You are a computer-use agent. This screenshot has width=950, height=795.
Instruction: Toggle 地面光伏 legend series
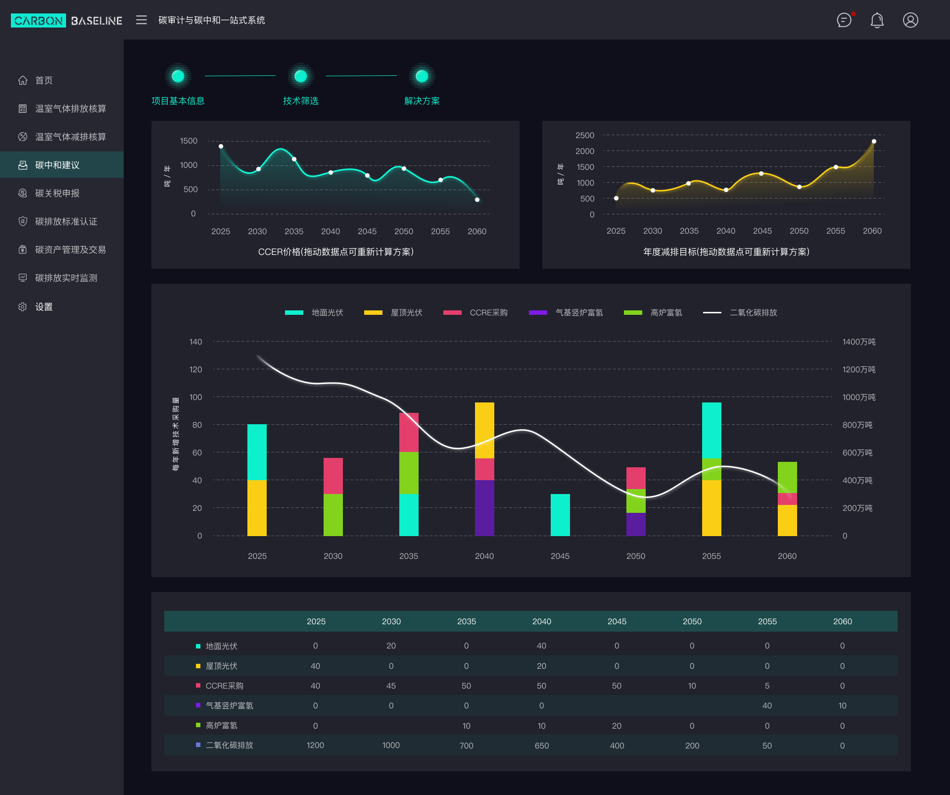coord(314,313)
